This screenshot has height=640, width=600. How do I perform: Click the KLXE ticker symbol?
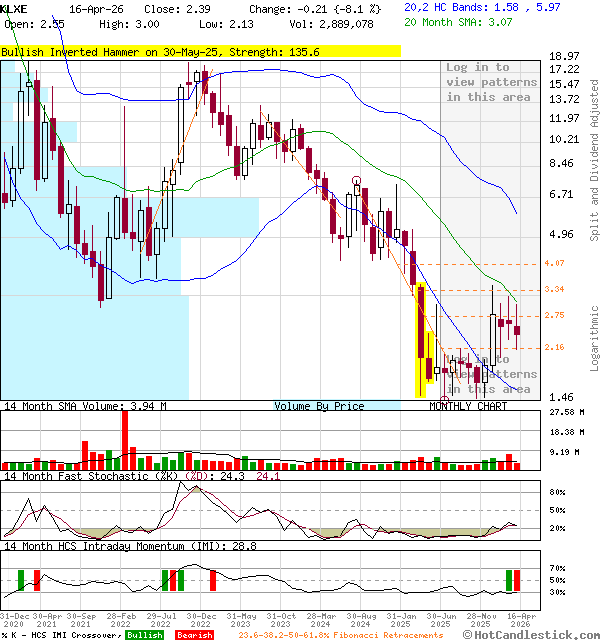[15, 8]
